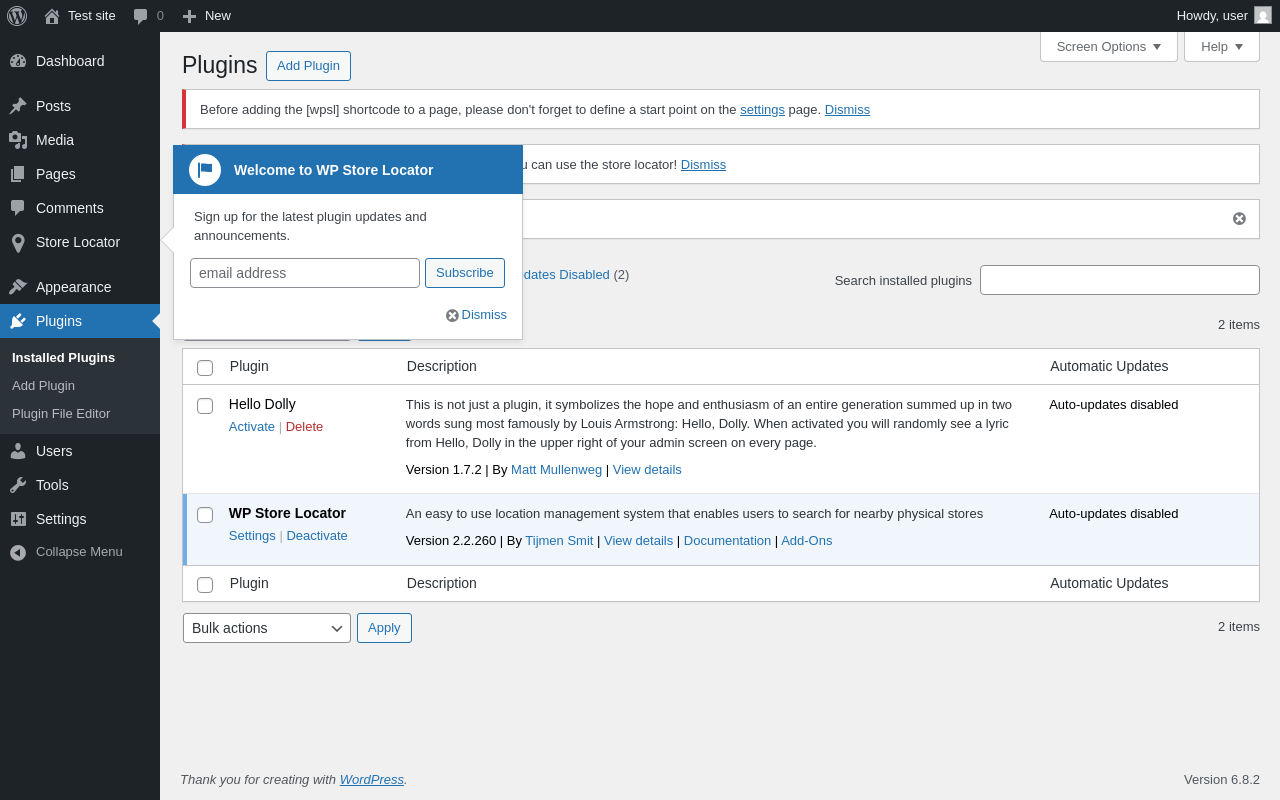Delete the Hello Dolly plugin
Viewport: 1280px width, 800px height.
pyautogui.click(x=304, y=426)
